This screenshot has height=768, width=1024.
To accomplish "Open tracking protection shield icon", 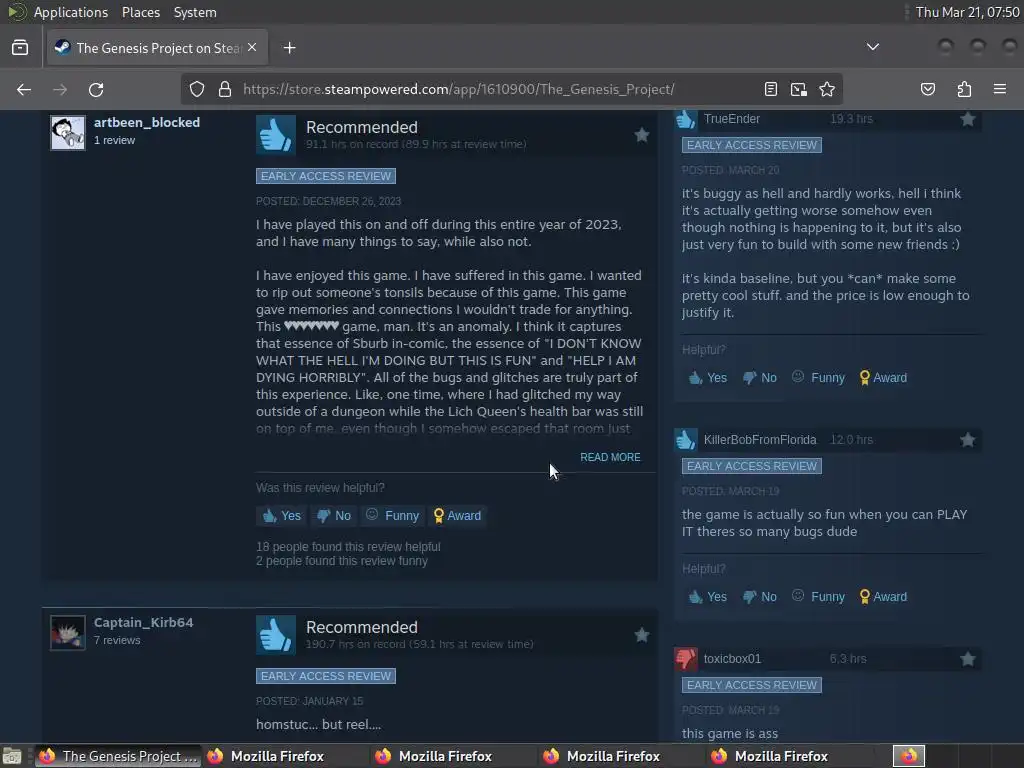I will click(x=197, y=89).
